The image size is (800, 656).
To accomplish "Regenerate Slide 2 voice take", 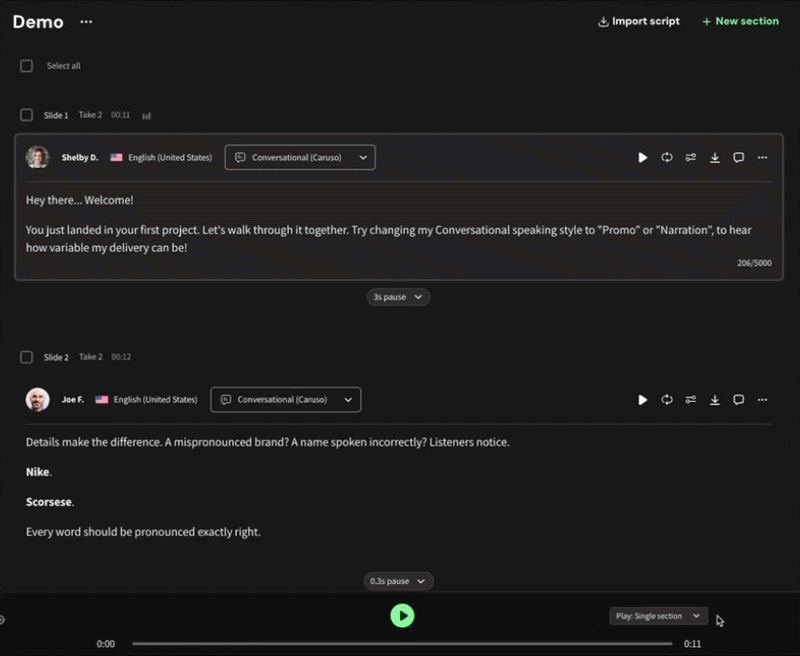I will point(667,400).
